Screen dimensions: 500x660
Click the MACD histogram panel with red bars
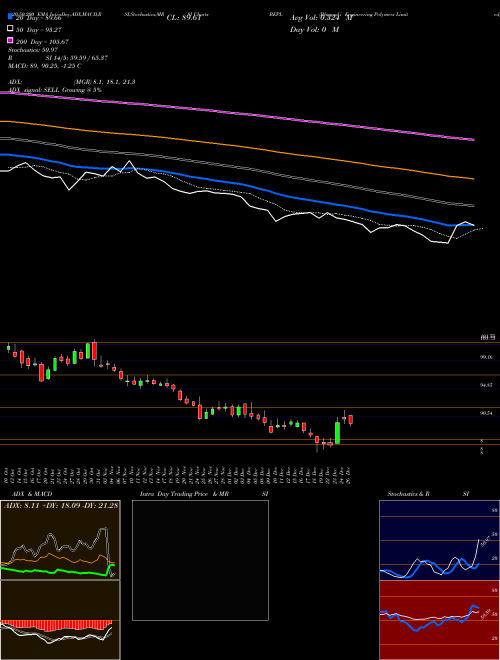(x=60, y=620)
